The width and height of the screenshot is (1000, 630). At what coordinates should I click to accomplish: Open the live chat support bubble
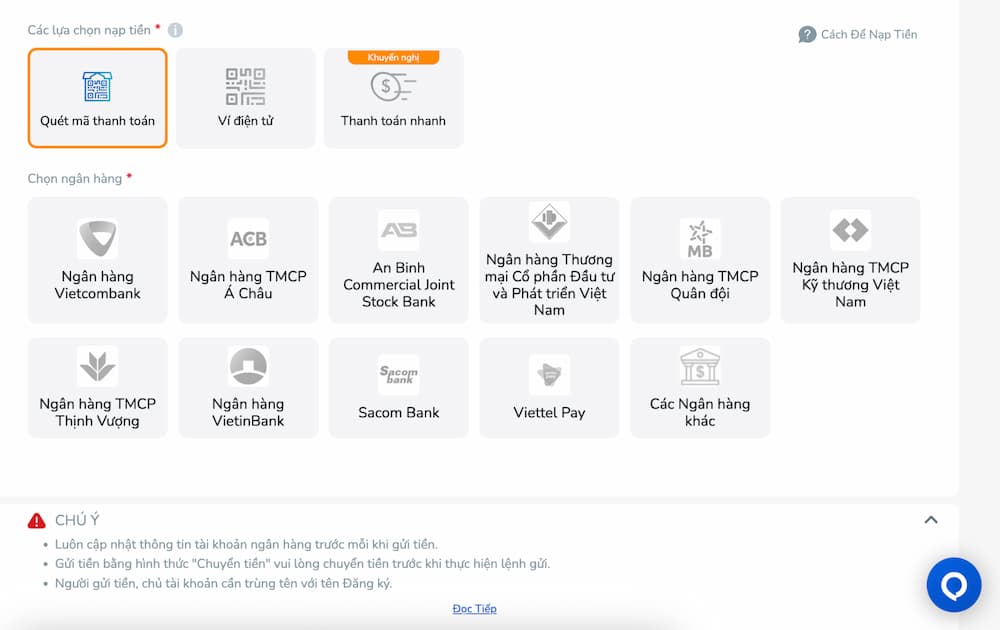953,585
